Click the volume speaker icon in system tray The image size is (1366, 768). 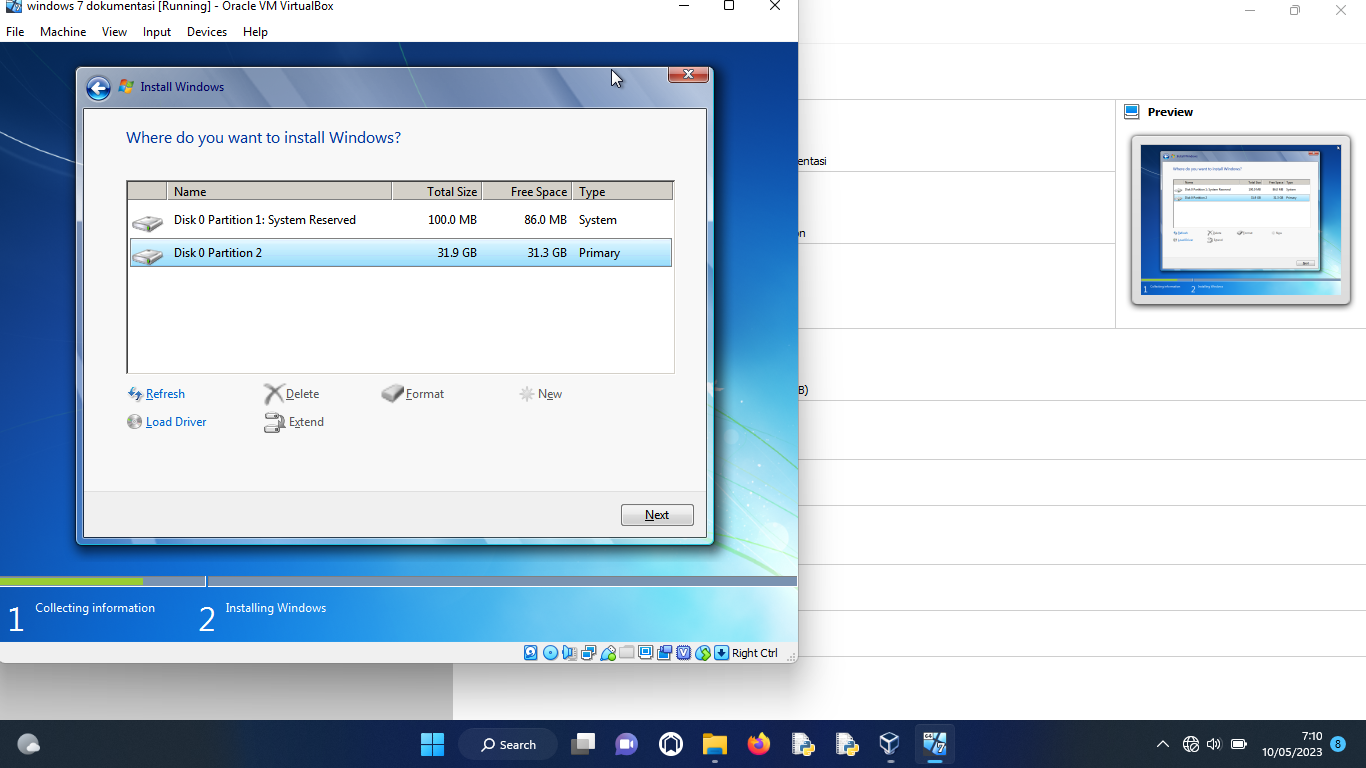click(x=1214, y=744)
